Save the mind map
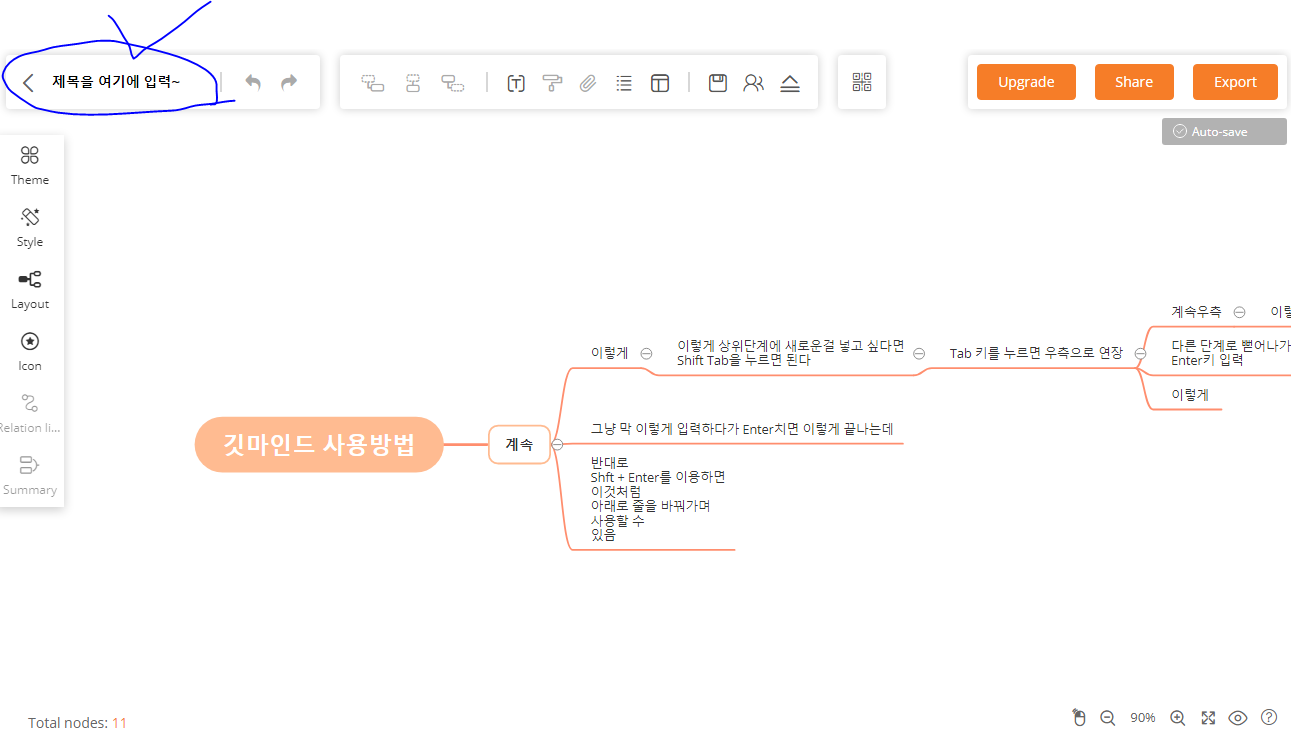Viewport: 1291px width, 732px height. point(717,83)
